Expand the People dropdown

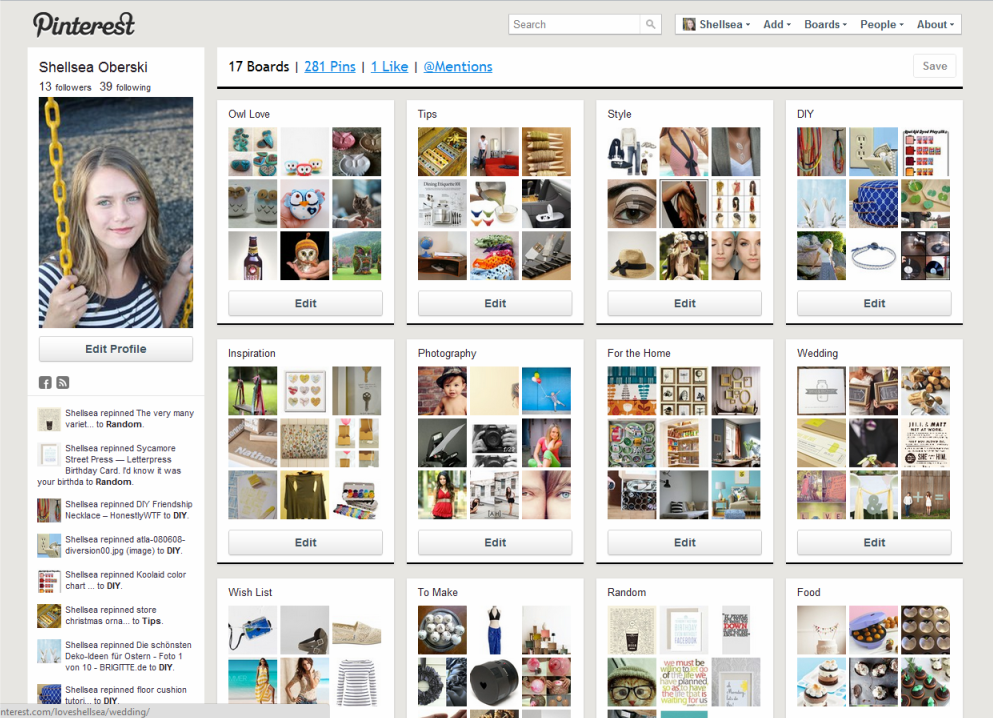882,25
